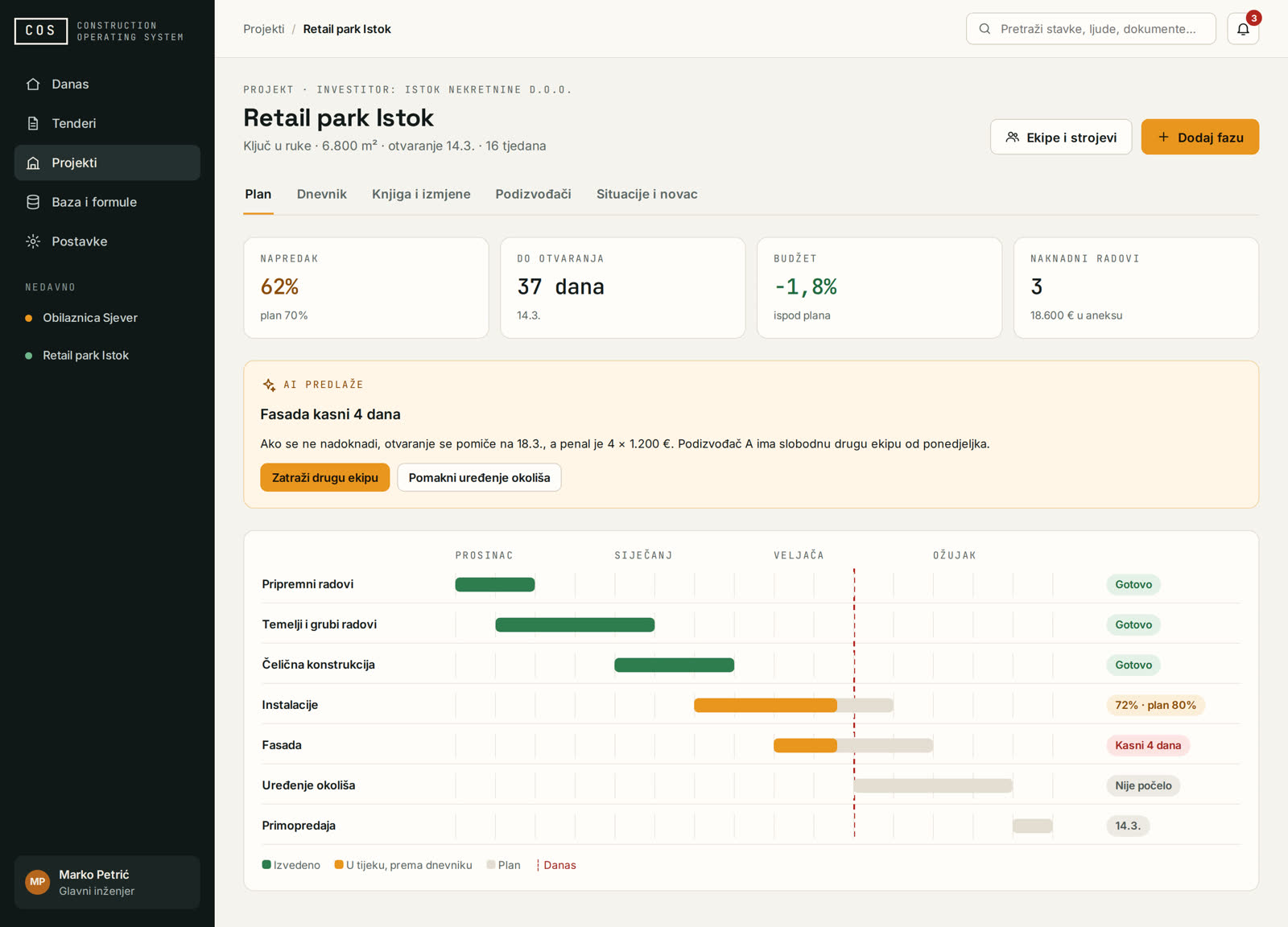Click the Napredak 62% card
This screenshot has height=927, width=1288.
pyautogui.click(x=366, y=287)
